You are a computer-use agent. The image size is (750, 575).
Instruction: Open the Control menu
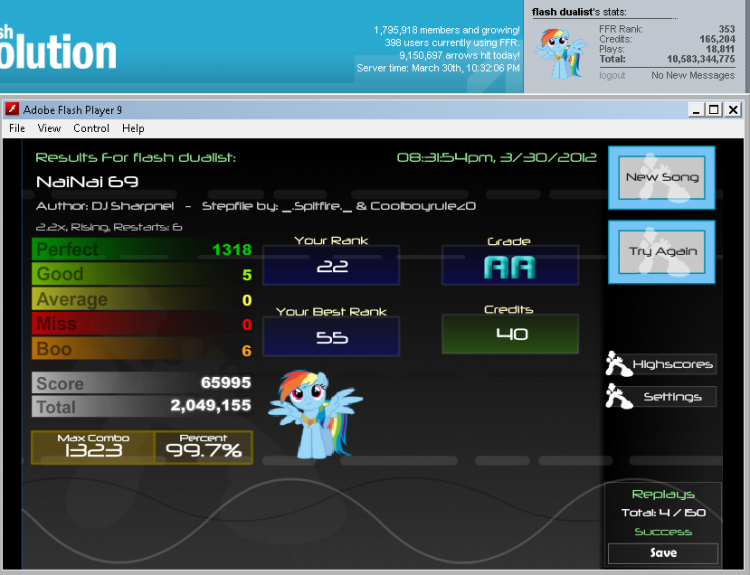(91, 128)
